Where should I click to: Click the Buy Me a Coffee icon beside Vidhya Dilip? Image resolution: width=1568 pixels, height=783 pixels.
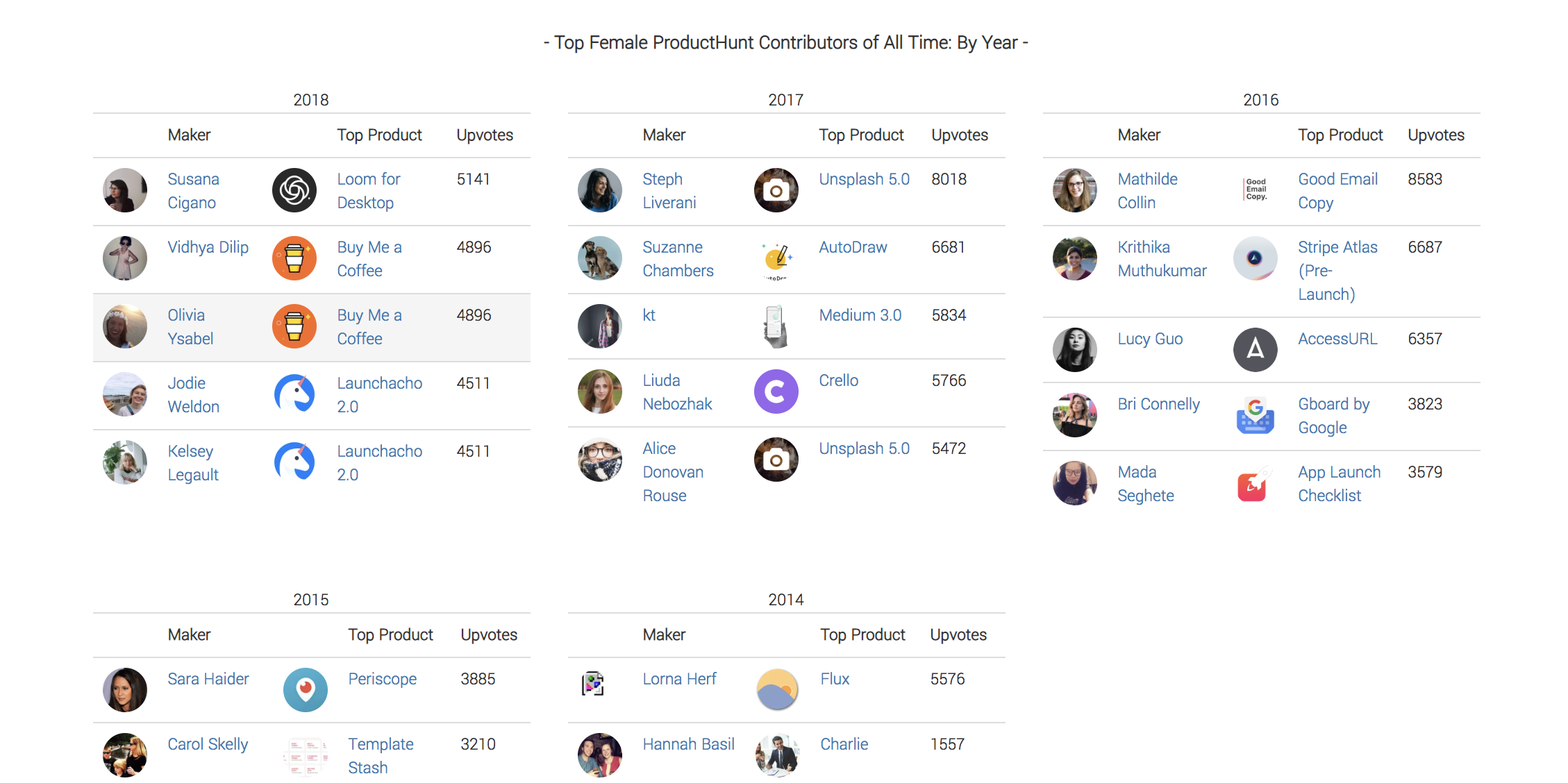pos(294,258)
